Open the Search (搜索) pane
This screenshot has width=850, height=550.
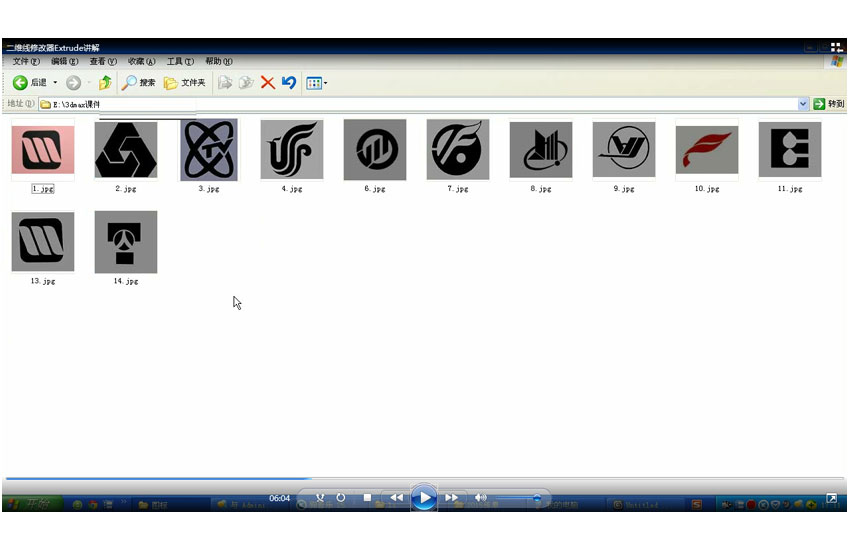click(x=138, y=82)
